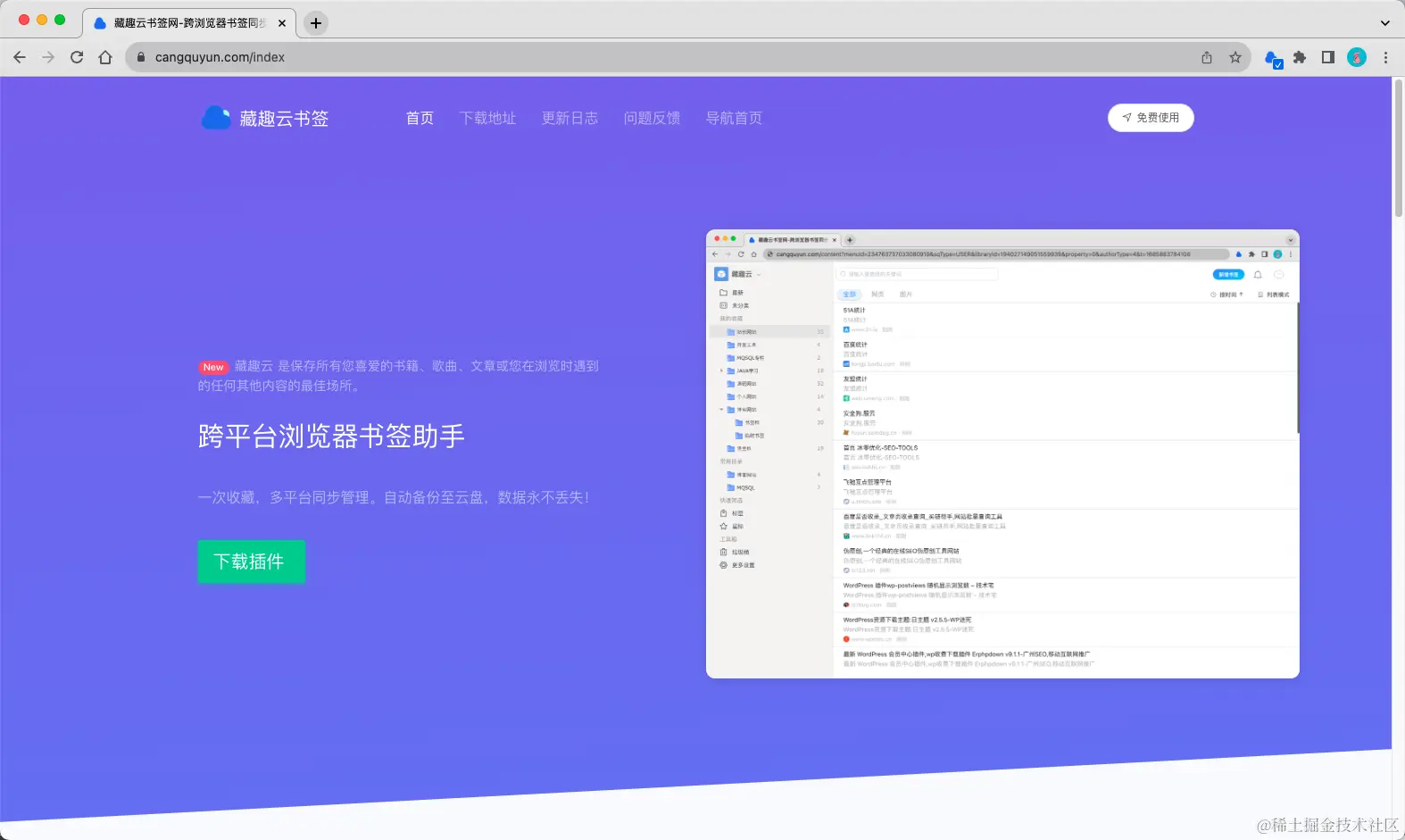Click the browser forward arrow
The height and width of the screenshot is (840, 1405).
pos(48,57)
